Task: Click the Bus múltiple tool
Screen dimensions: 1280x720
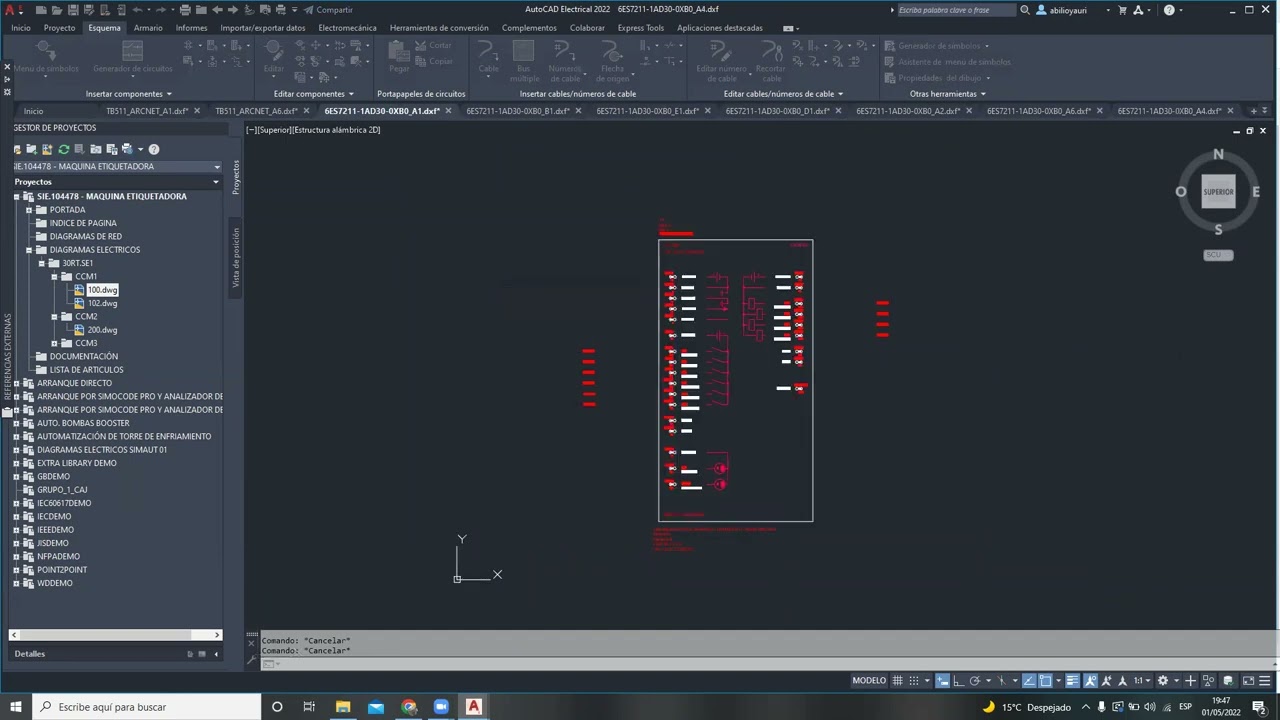Action: pos(524,60)
